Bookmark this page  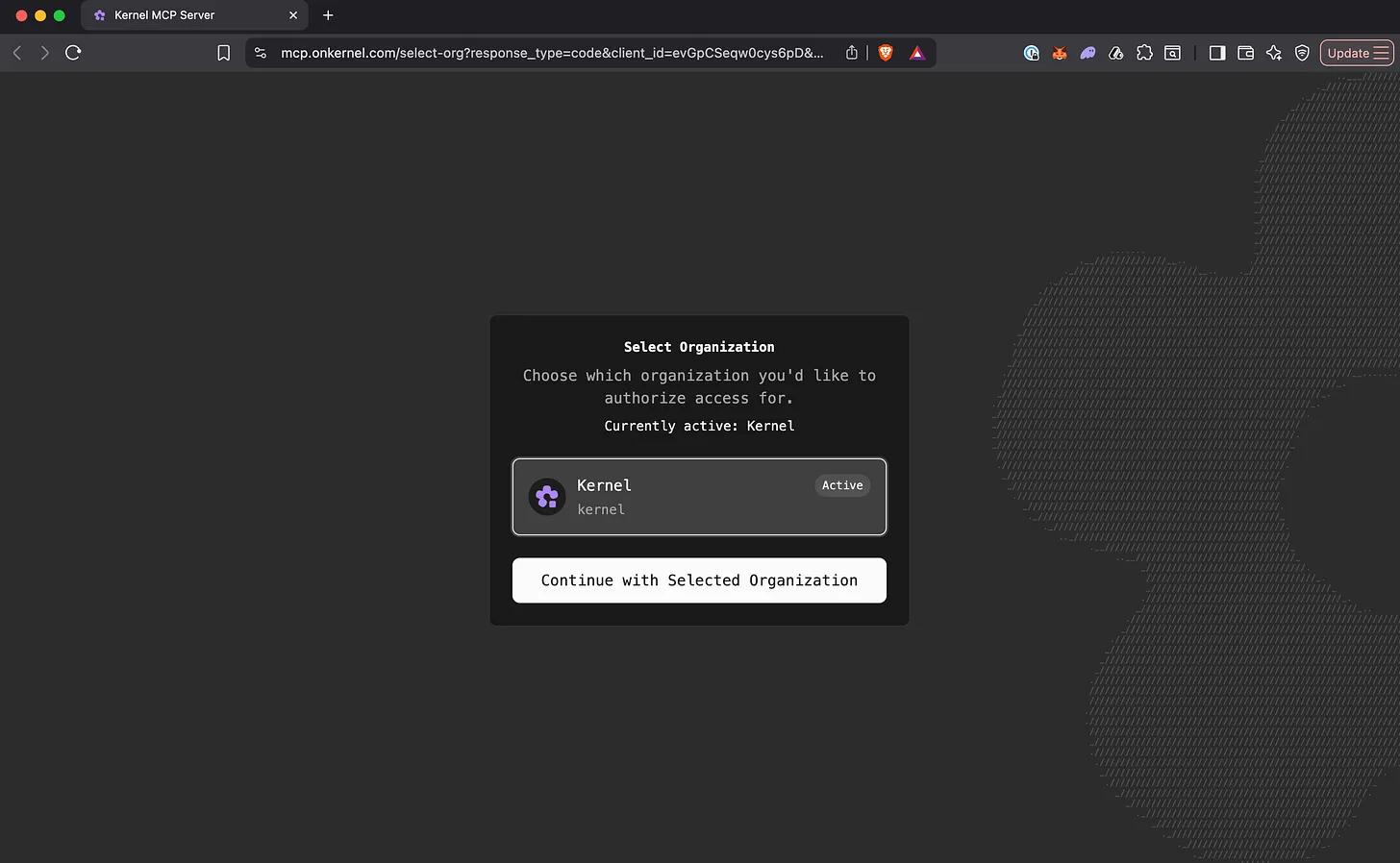(x=223, y=53)
